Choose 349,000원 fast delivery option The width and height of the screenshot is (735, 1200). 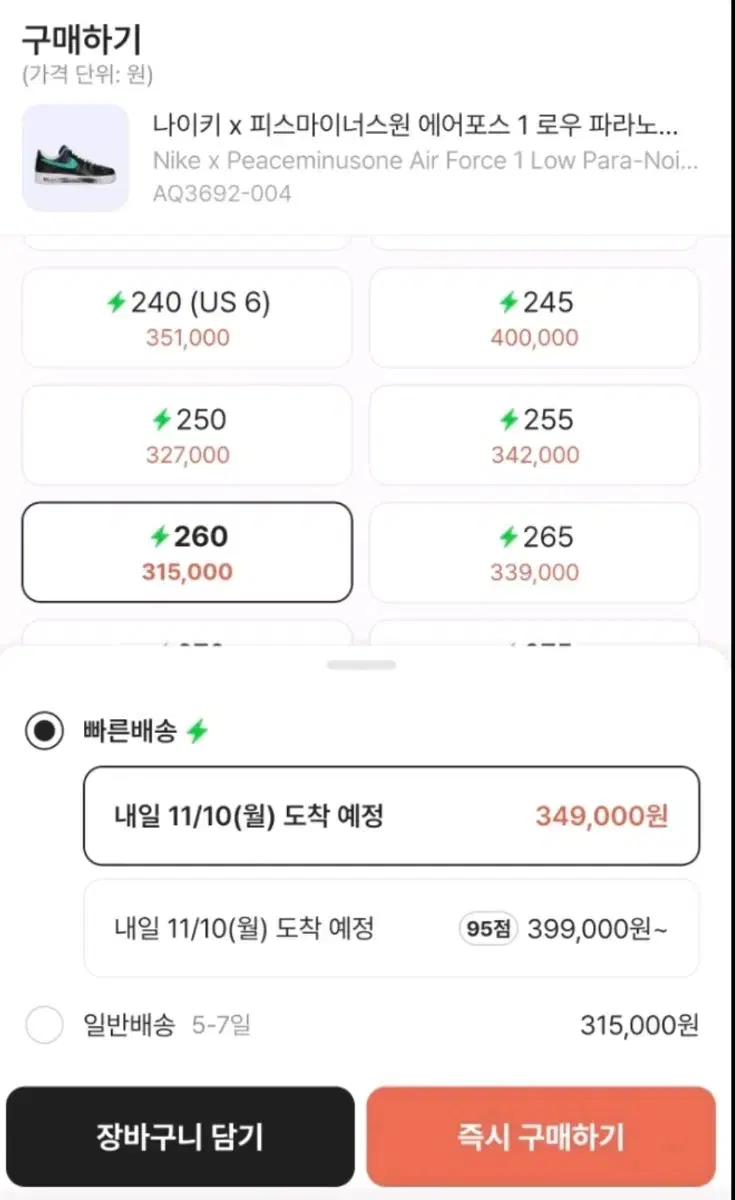391,816
